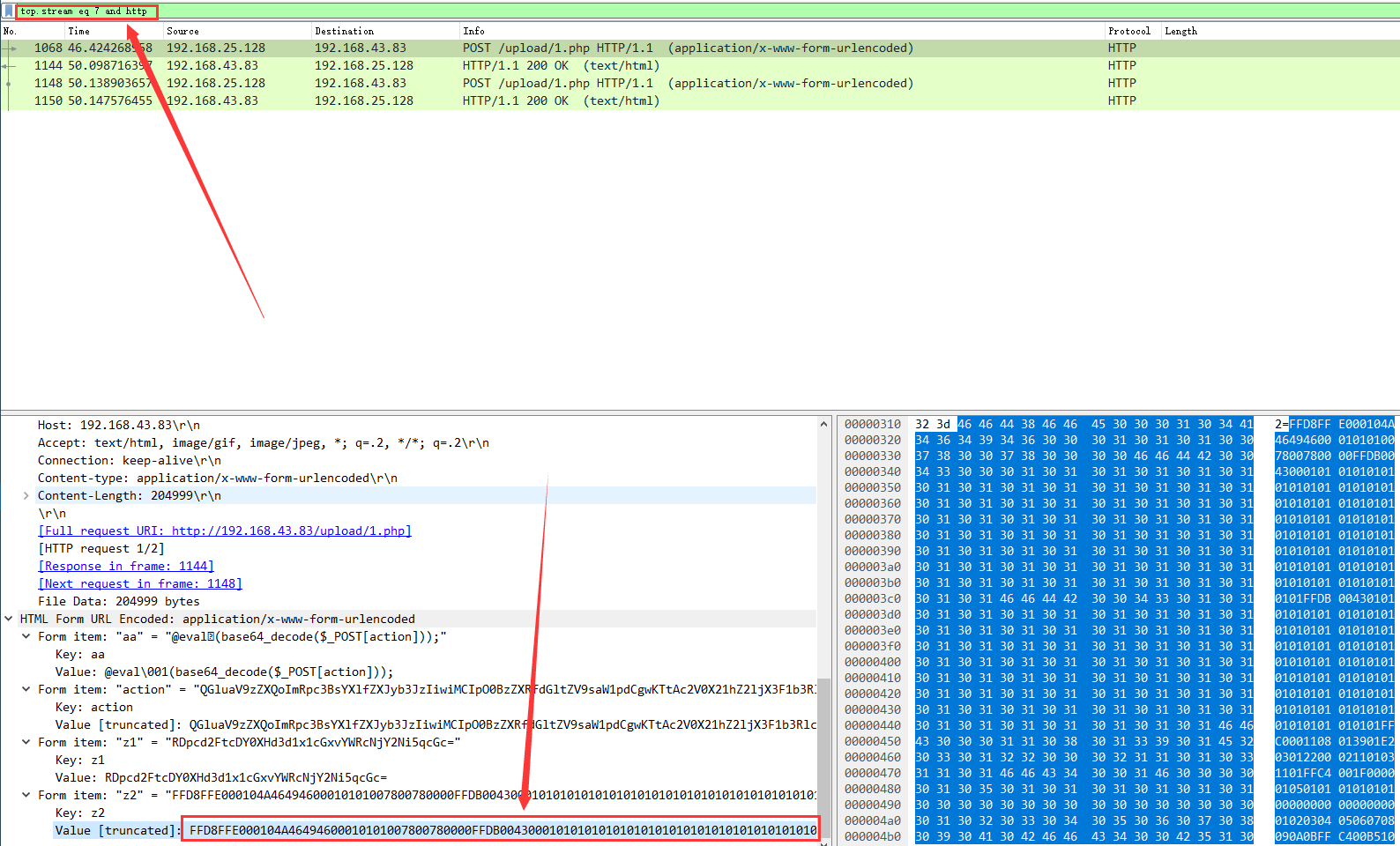Click the details pane scrollbar up arrow

(x=824, y=424)
